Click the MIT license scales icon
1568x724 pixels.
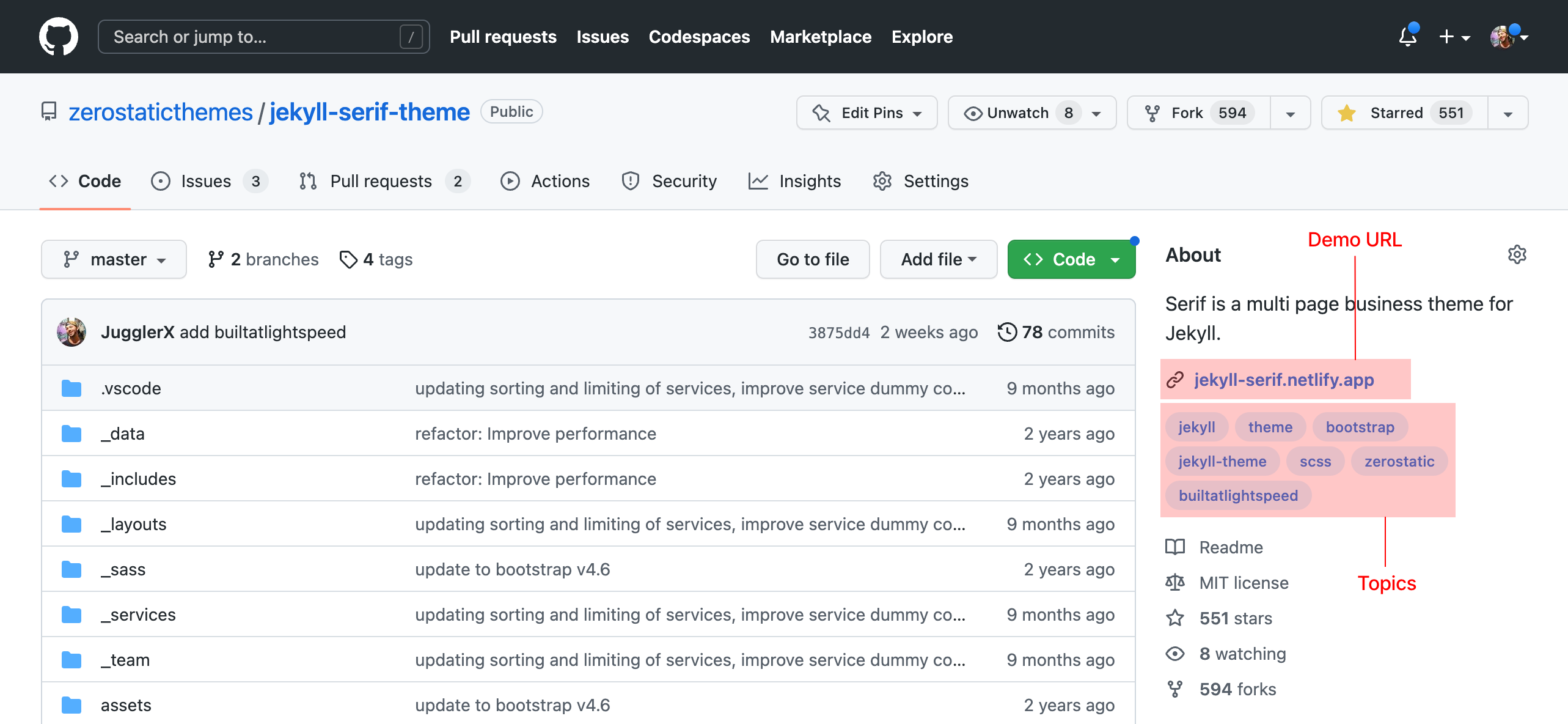[1175, 582]
